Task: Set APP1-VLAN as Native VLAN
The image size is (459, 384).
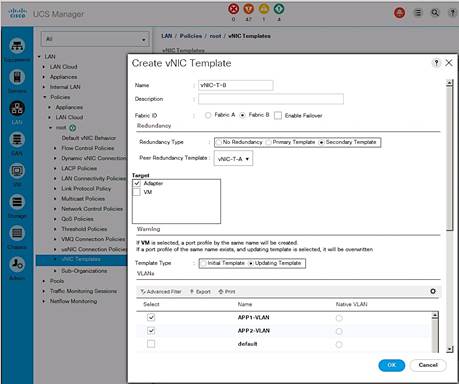Action: 339,318
